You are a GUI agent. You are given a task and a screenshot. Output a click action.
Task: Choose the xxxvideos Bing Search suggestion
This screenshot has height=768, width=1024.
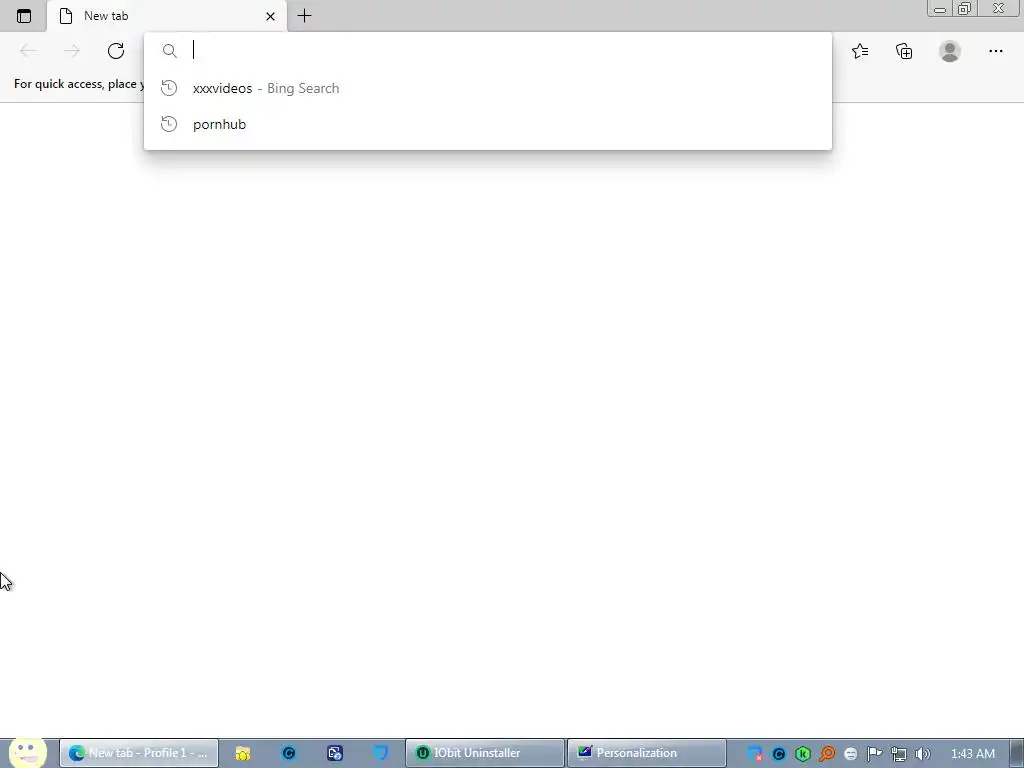tap(487, 88)
